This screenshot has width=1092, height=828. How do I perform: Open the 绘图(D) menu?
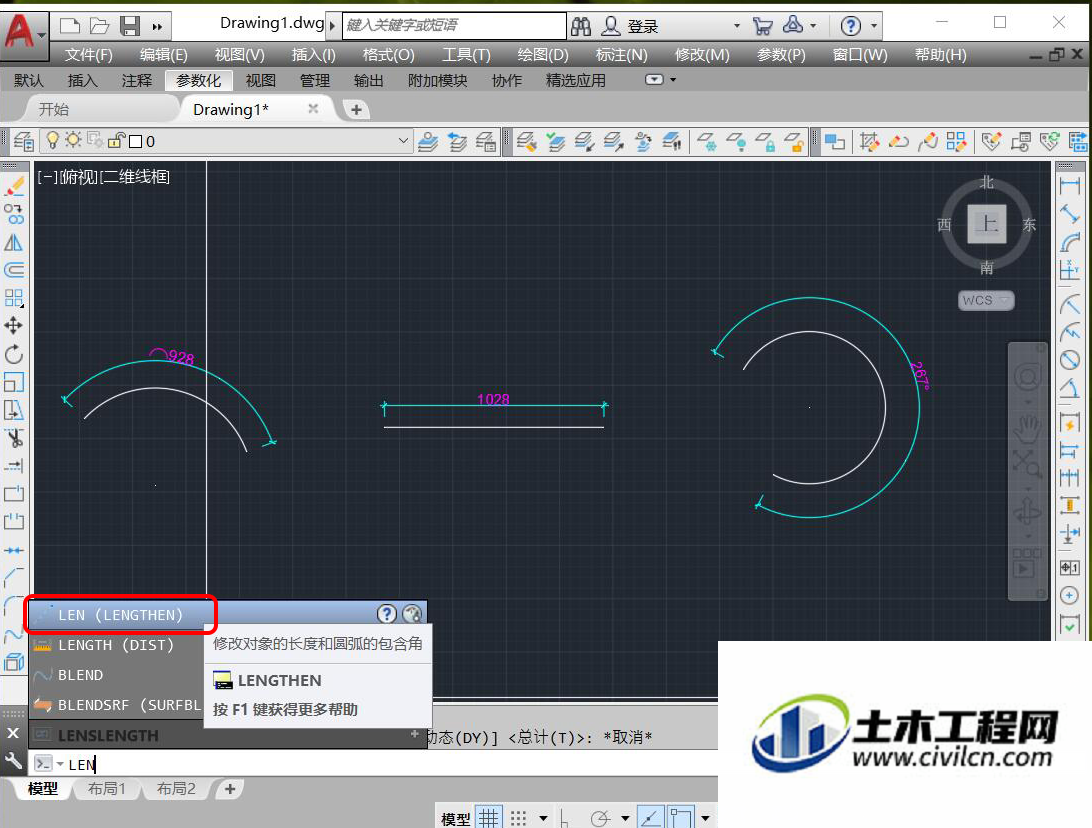[543, 54]
